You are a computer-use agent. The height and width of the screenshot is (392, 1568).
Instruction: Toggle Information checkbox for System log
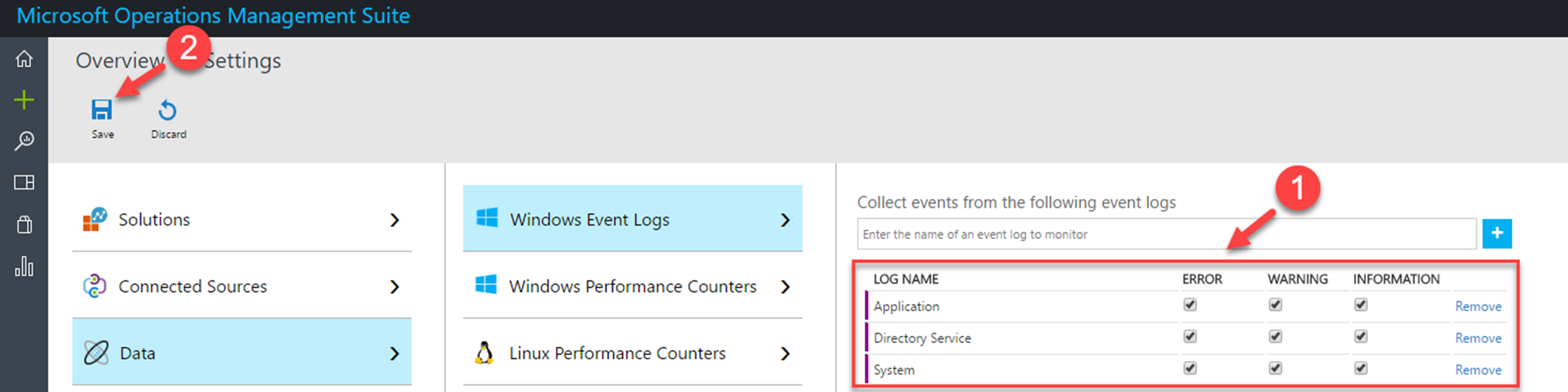click(x=1361, y=367)
